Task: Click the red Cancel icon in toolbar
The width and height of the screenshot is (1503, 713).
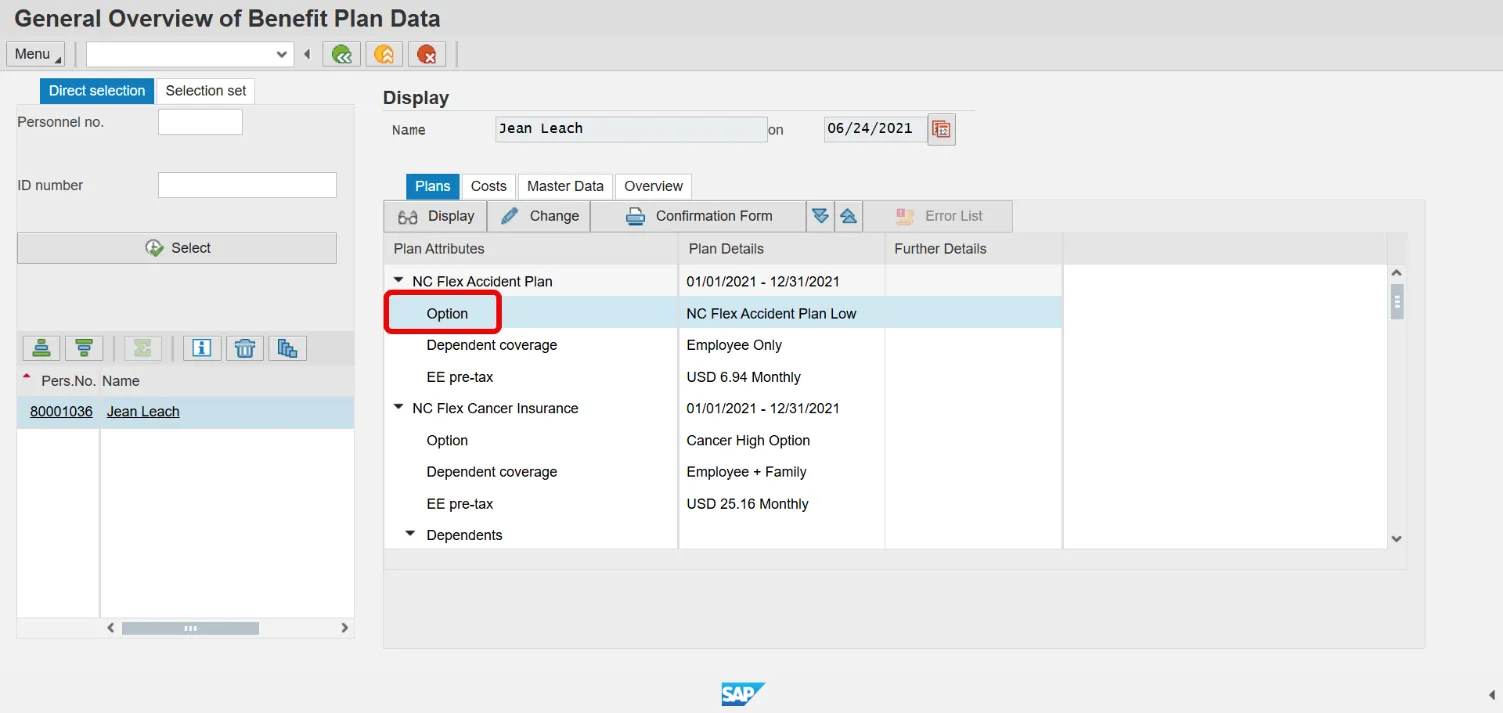Action: click(427, 54)
